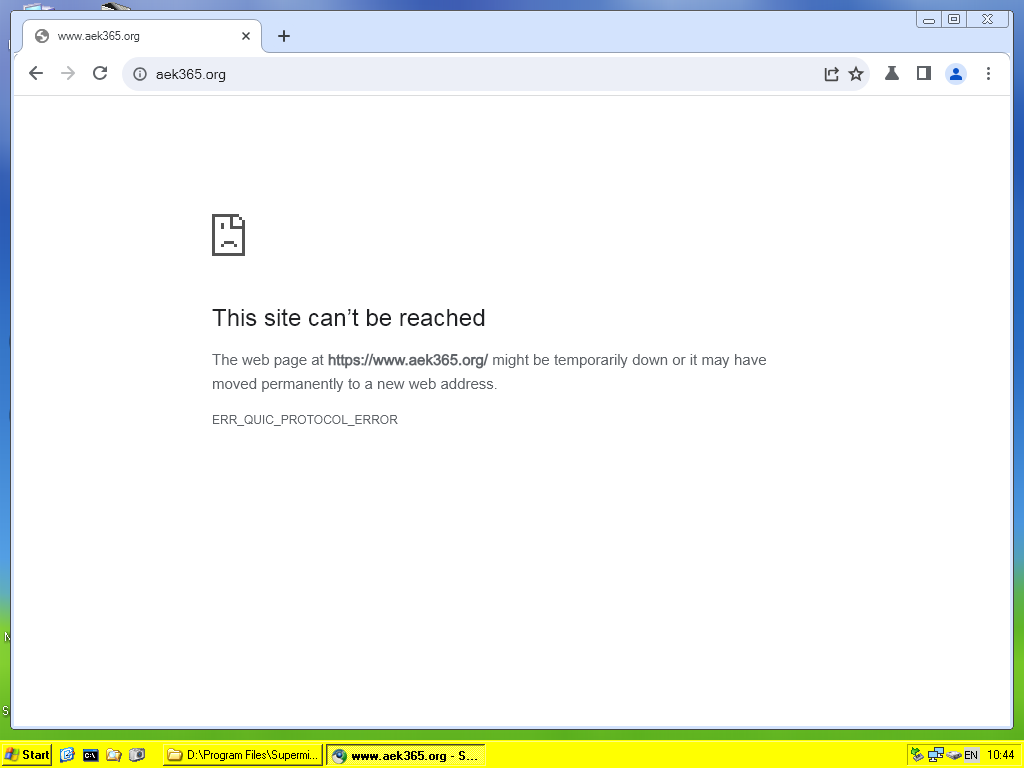This screenshot has width=1024, height=768.
Task: Click the https://www.aek365.org/ URL text
Action: tap(408, 360)
